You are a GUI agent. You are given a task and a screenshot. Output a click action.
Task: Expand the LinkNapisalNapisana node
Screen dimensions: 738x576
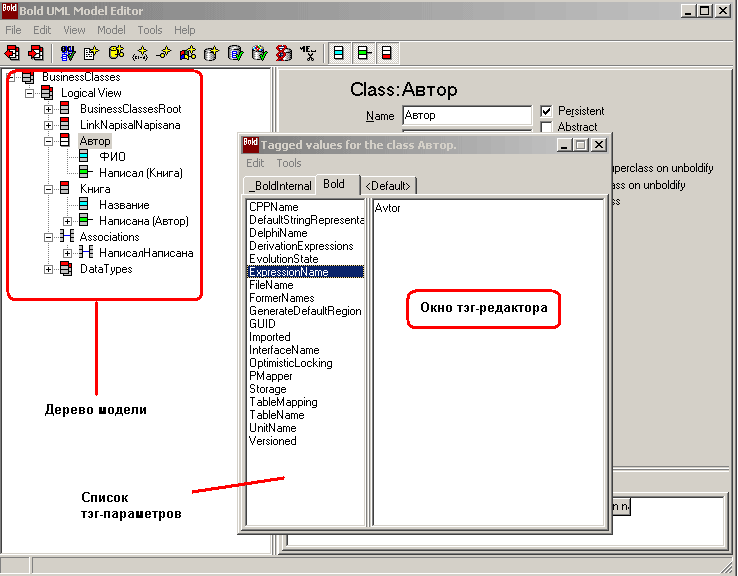48,125
